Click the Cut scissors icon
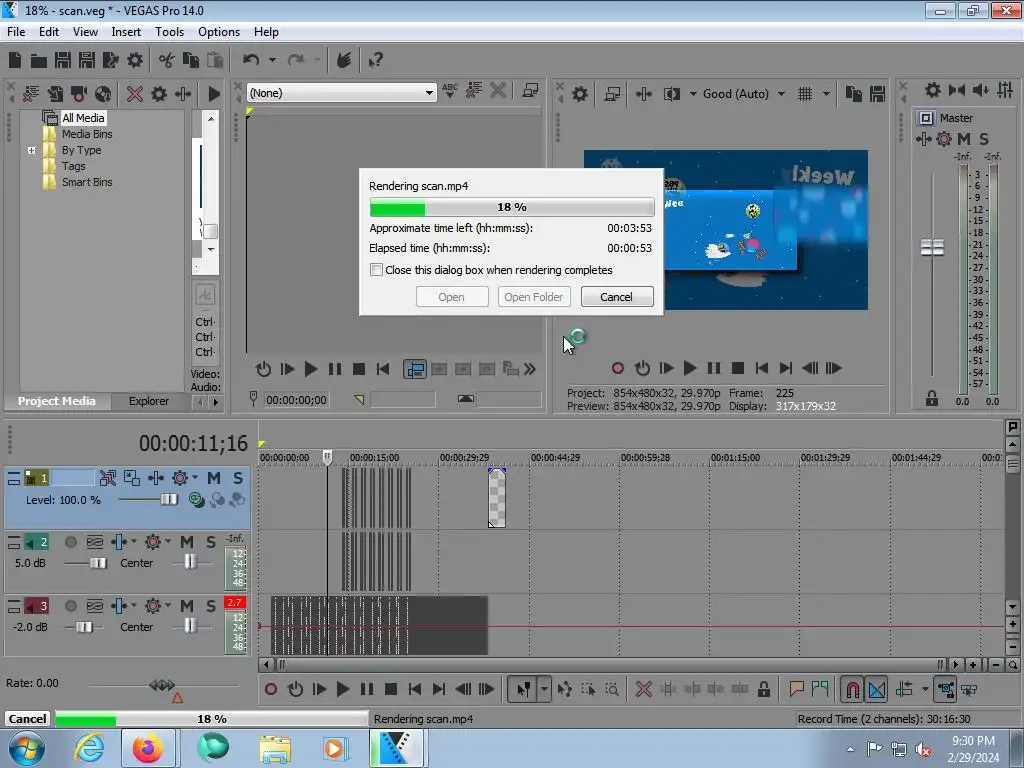 (x=167, y=60)
